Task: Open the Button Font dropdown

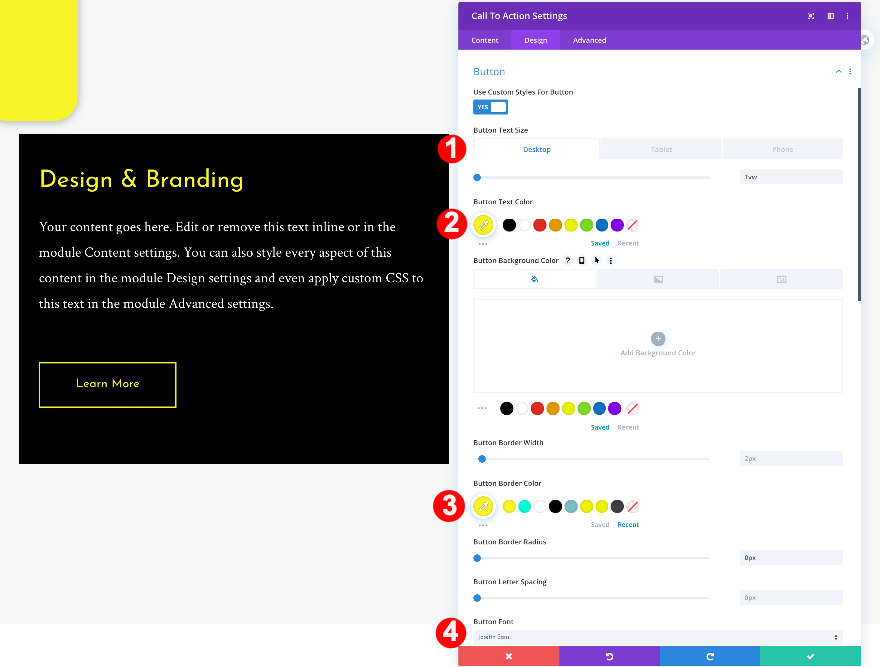Action: tap(658, 637)
